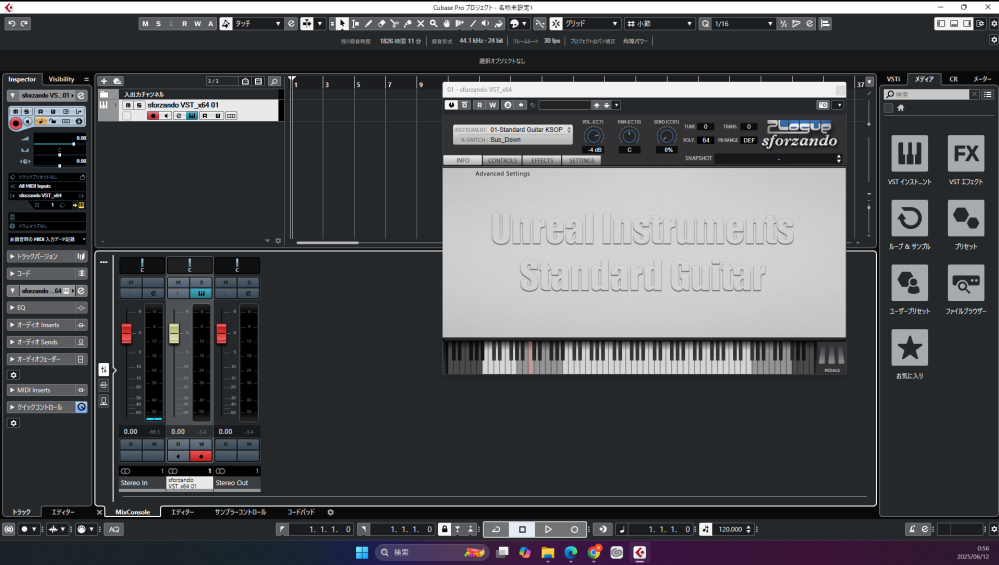Image resolution: width=999 pixels, height=565 pixels.
Task: Click home icon in Media panel
Action: (901, 108)
